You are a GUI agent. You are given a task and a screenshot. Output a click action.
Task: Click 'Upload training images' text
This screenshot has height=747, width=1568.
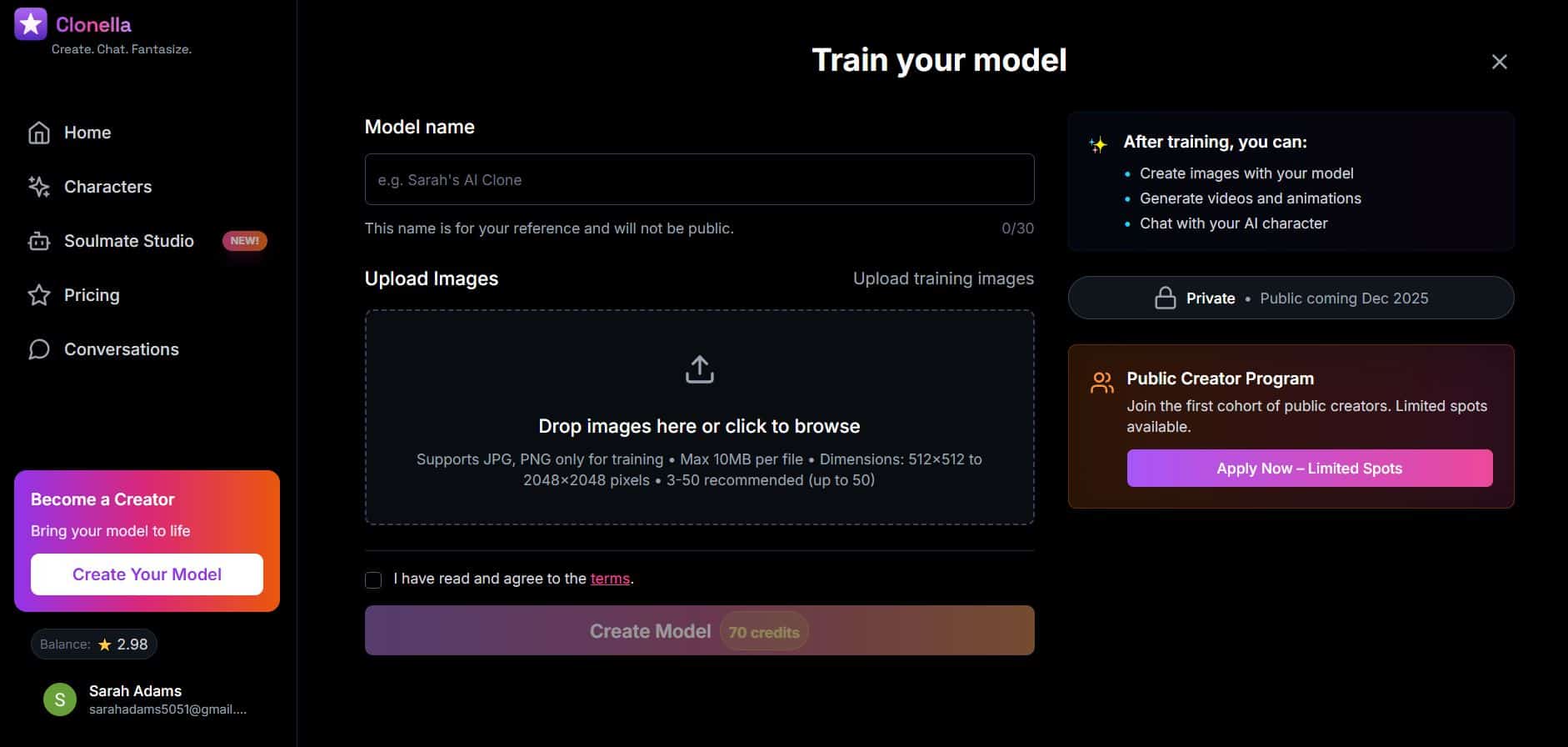(943, 278)
